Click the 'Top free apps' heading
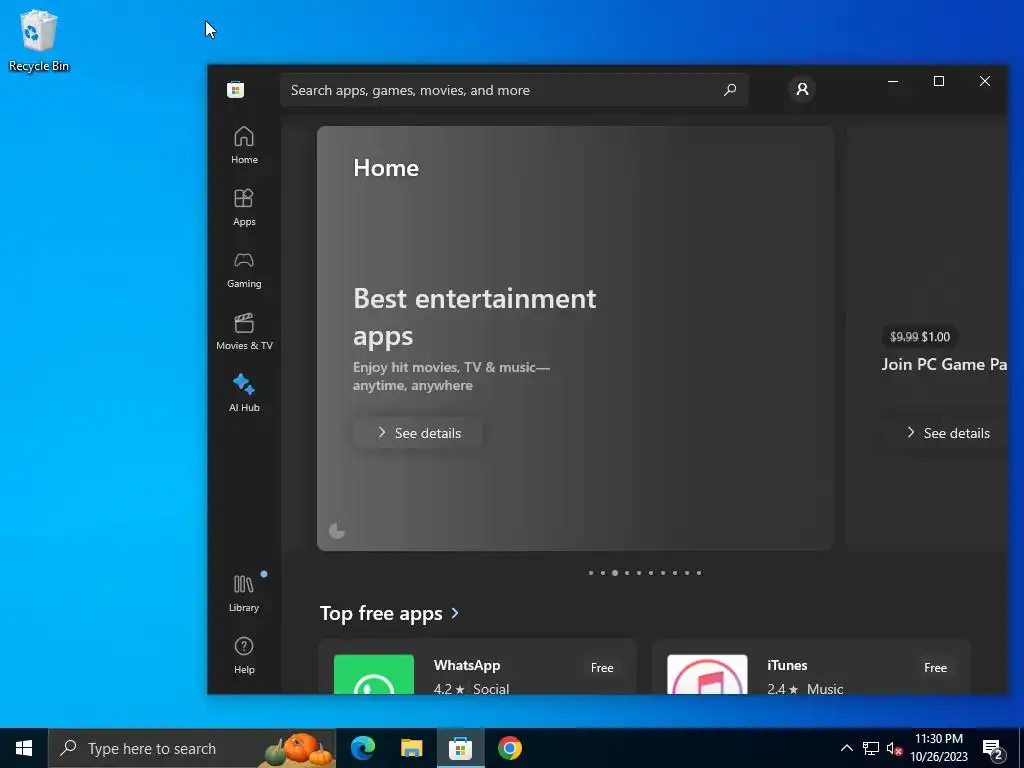The height and width of the screenshot is (768, 1024). point(381,613)
